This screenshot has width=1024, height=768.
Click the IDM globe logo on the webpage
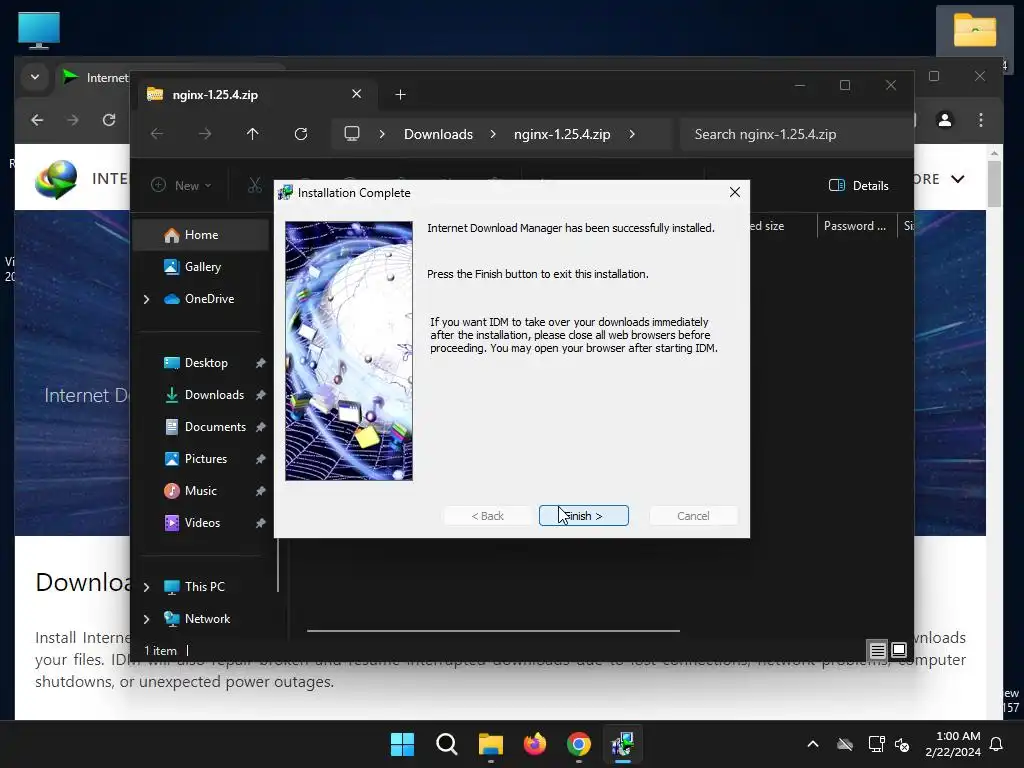coord(56,179)
